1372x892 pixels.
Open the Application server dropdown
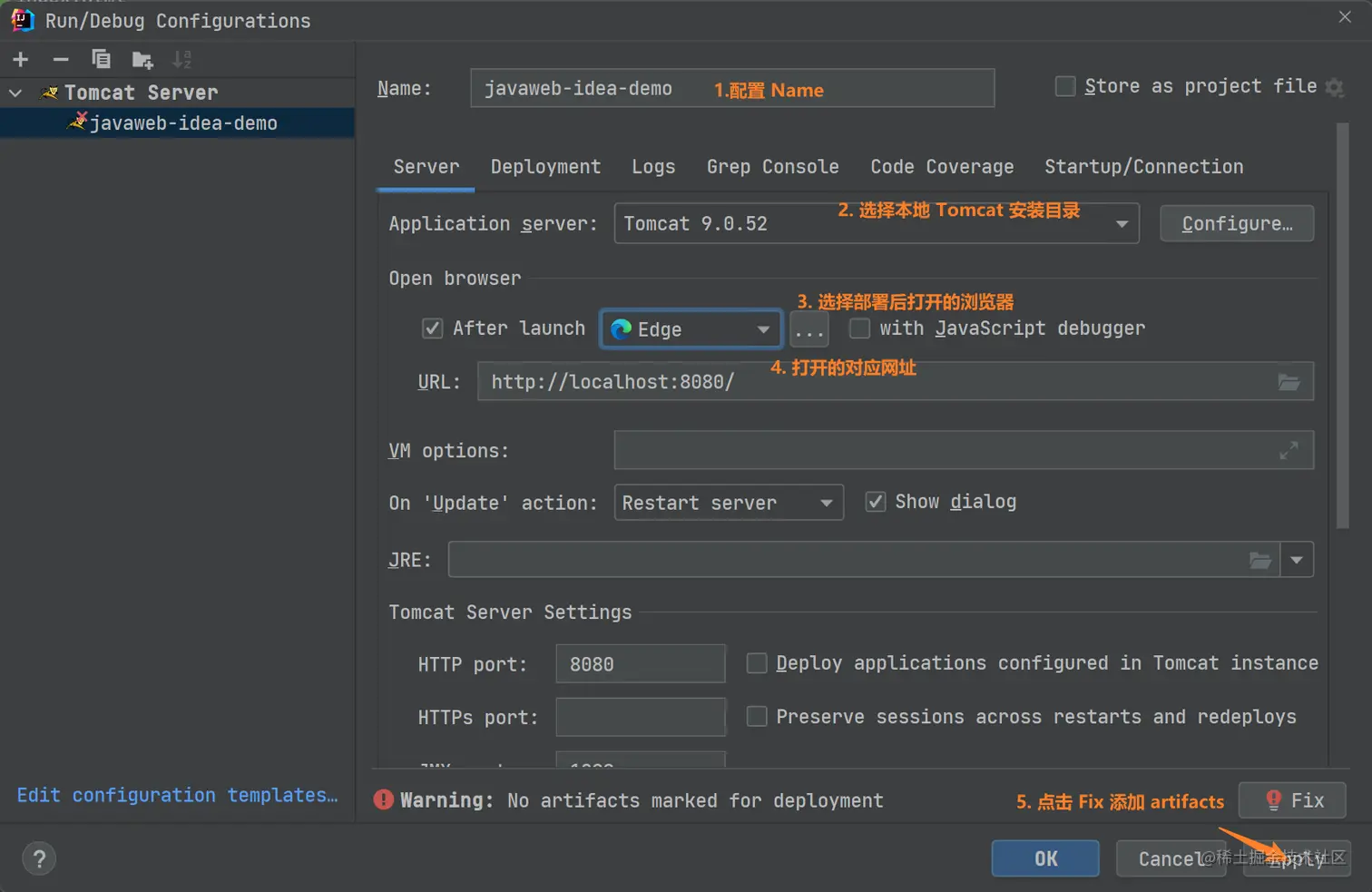(877, 223)
